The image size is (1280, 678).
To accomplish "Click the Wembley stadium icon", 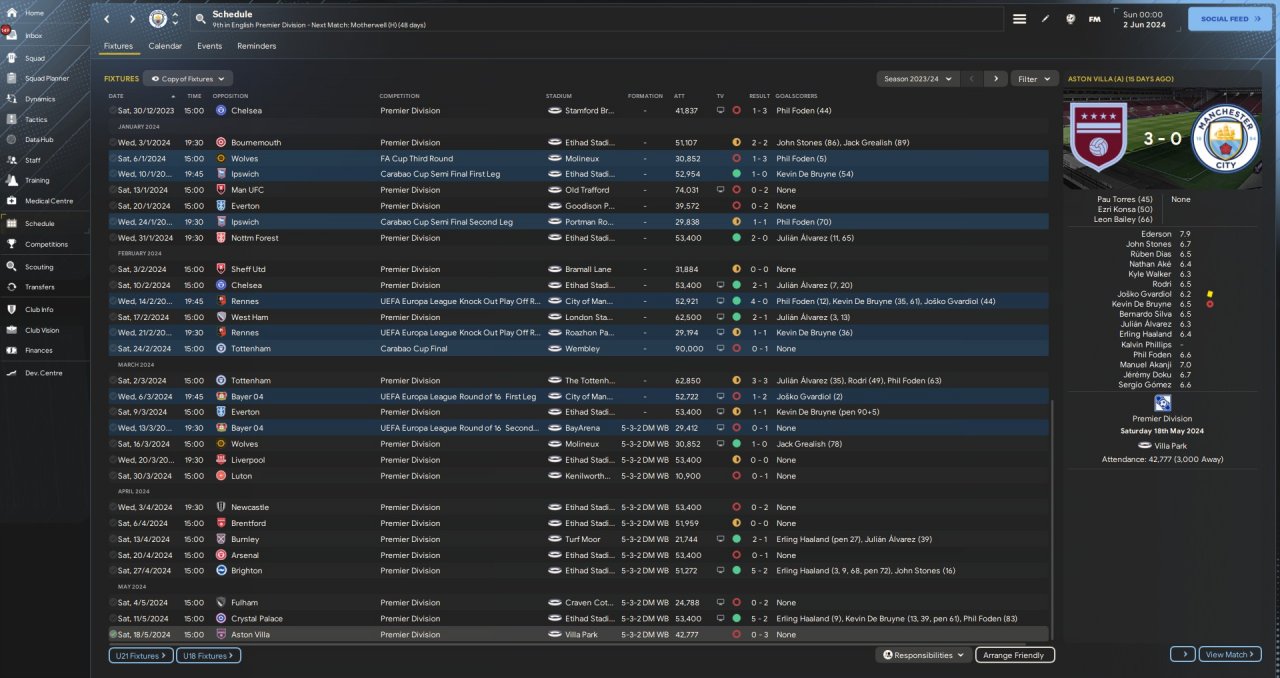I will 554,349.
